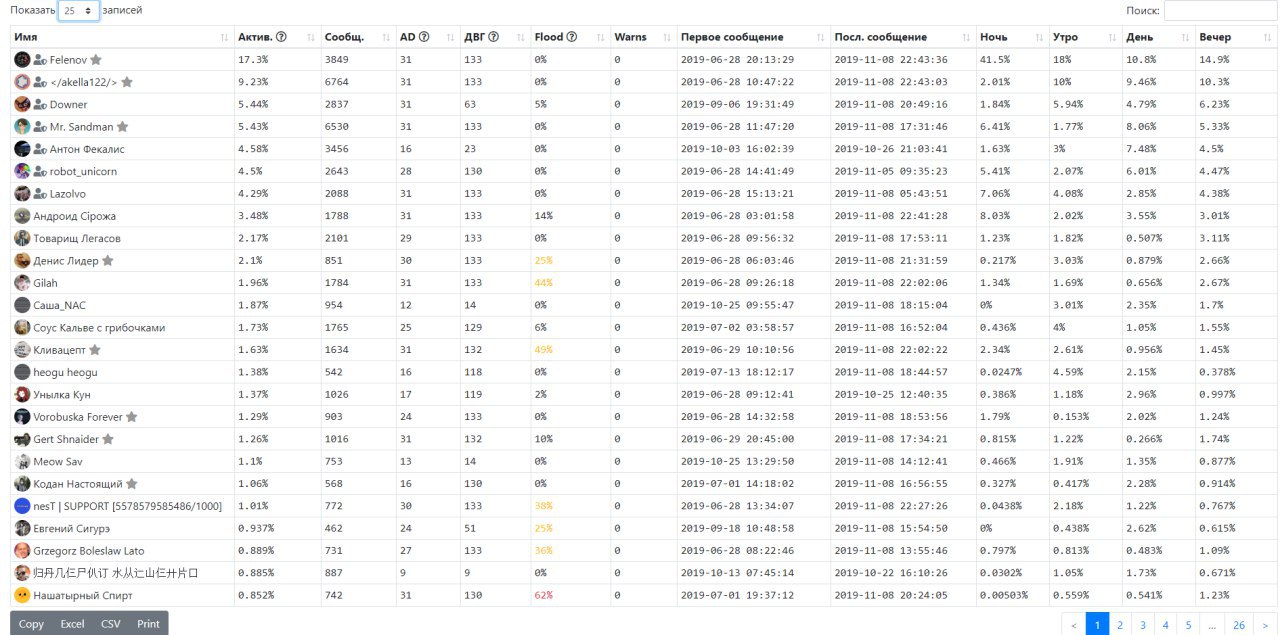Click Gilah's avatar image

[22, 282]
